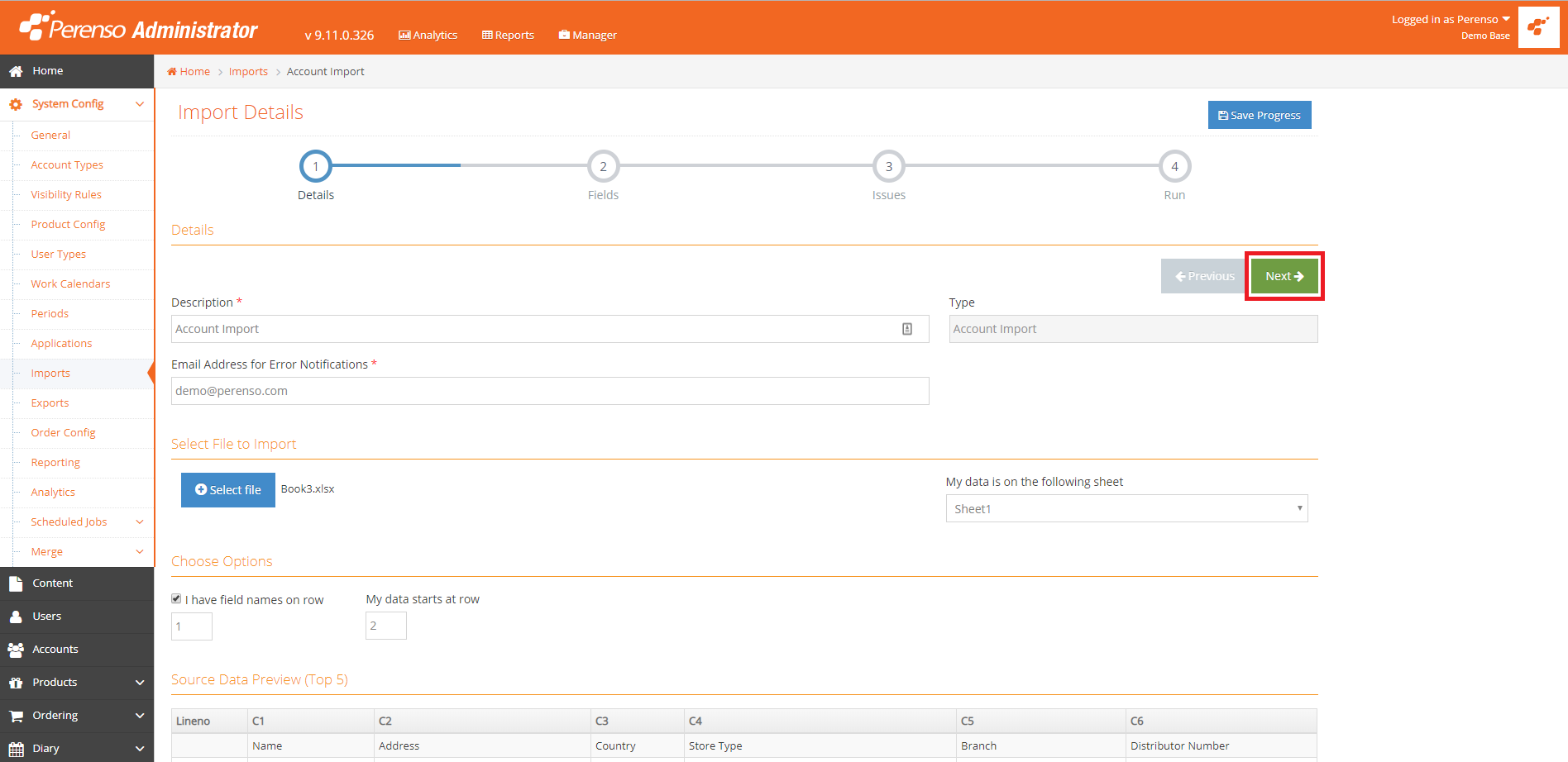
Task: Click the Content document icon
Action: pyautogui.click(x=16, y=583)
